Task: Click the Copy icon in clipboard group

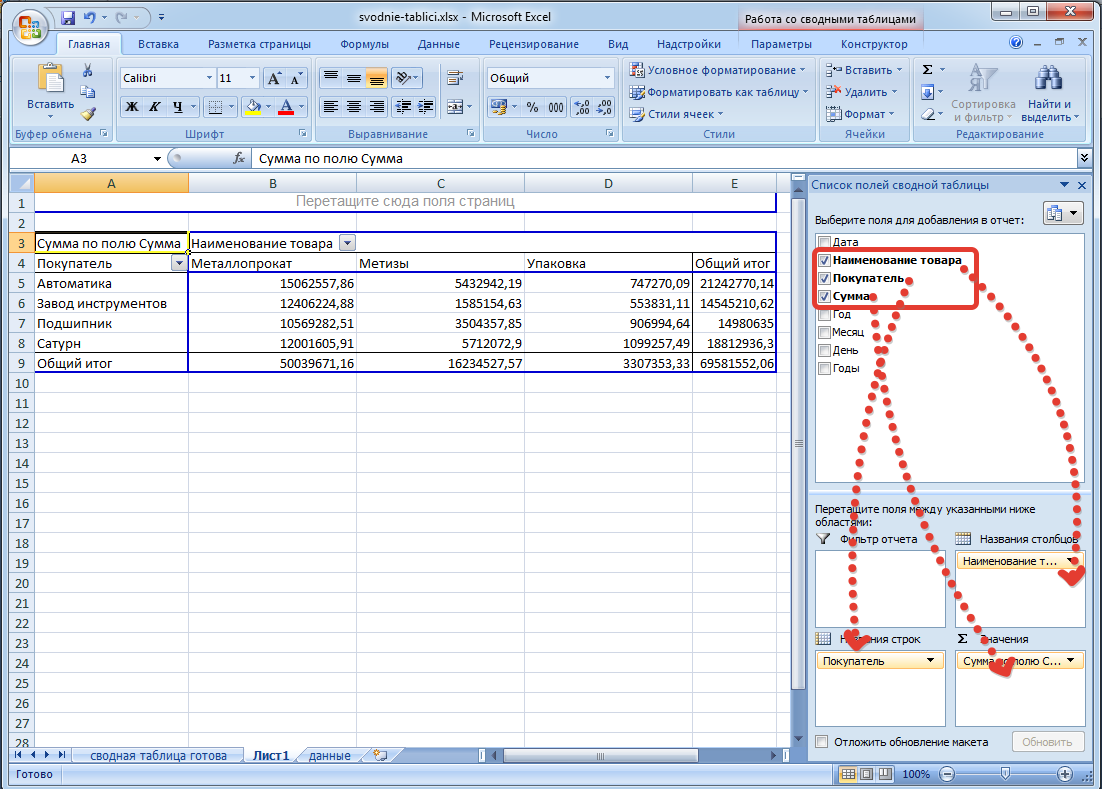Action: [x=88, y=92]
